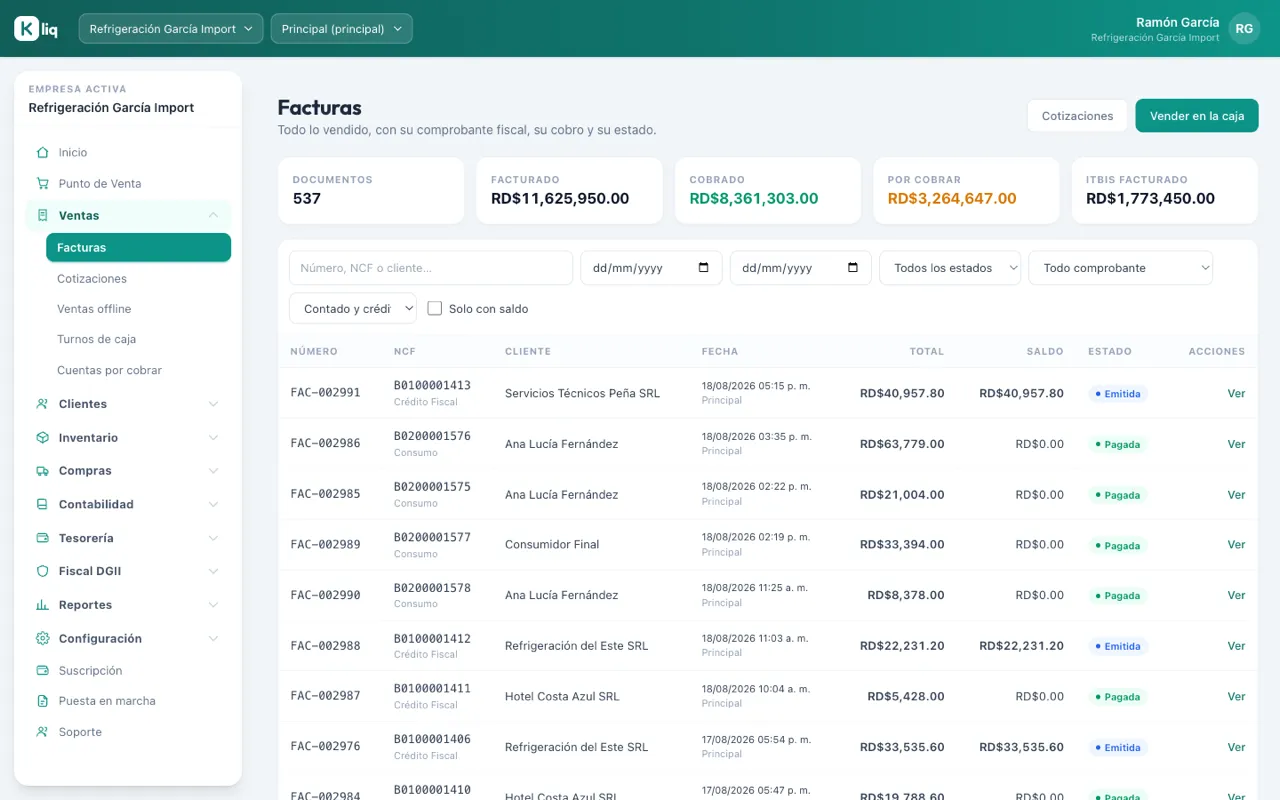Click the Inicio home icon
The height and width of the screenshot is (800, 1280).
42,153
